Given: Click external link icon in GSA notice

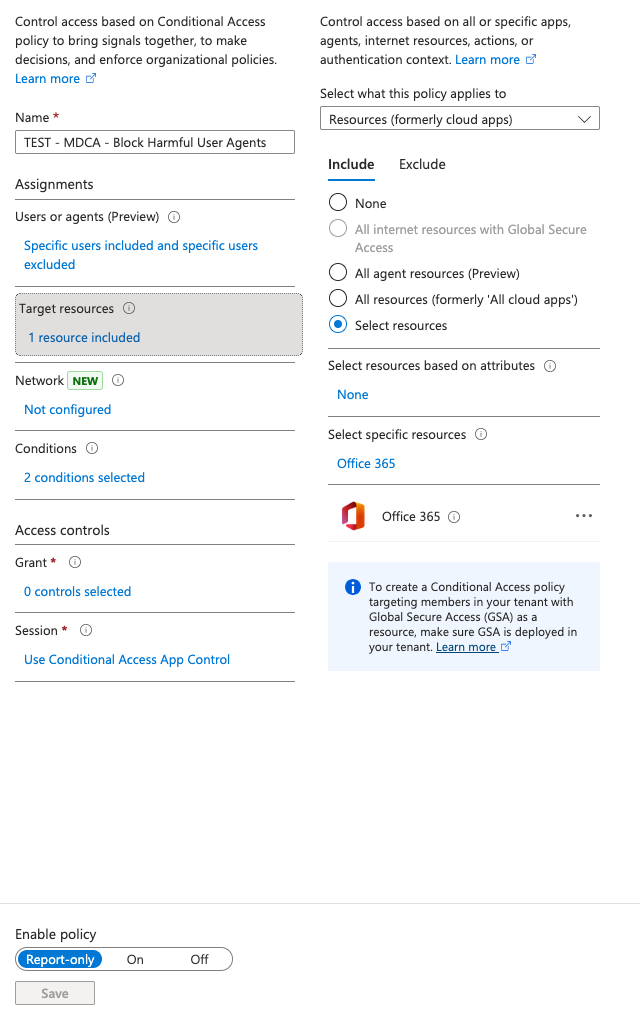Looking at the screenshot, I should click(506, 647).
